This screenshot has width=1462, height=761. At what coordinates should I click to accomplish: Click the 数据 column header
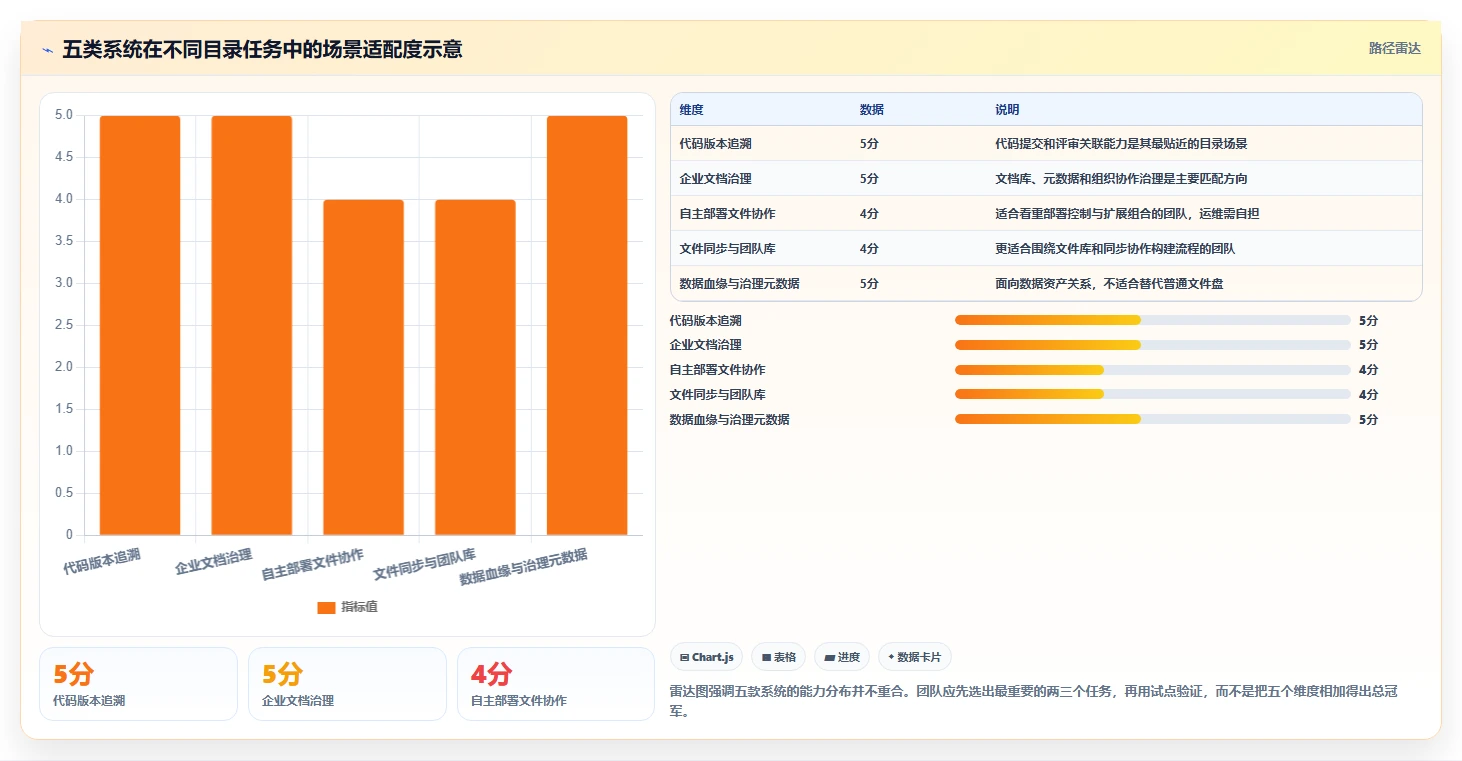coord(871,110)
